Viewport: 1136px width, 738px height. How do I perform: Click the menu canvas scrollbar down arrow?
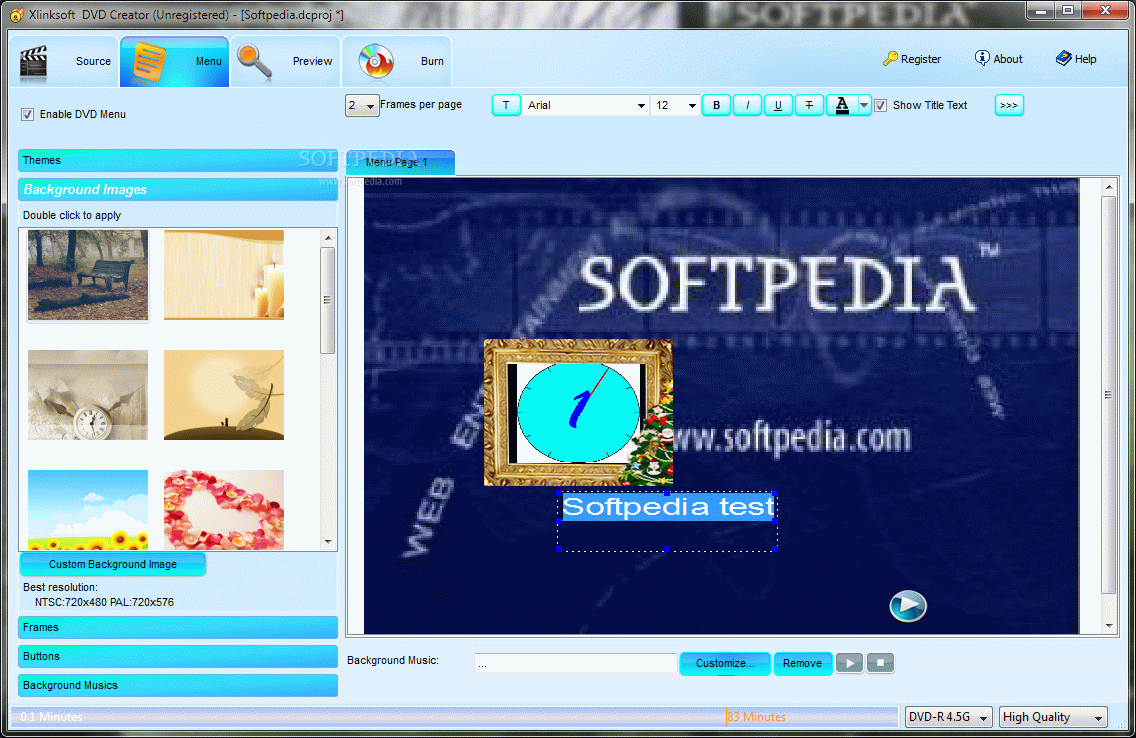pos(1108,626)
